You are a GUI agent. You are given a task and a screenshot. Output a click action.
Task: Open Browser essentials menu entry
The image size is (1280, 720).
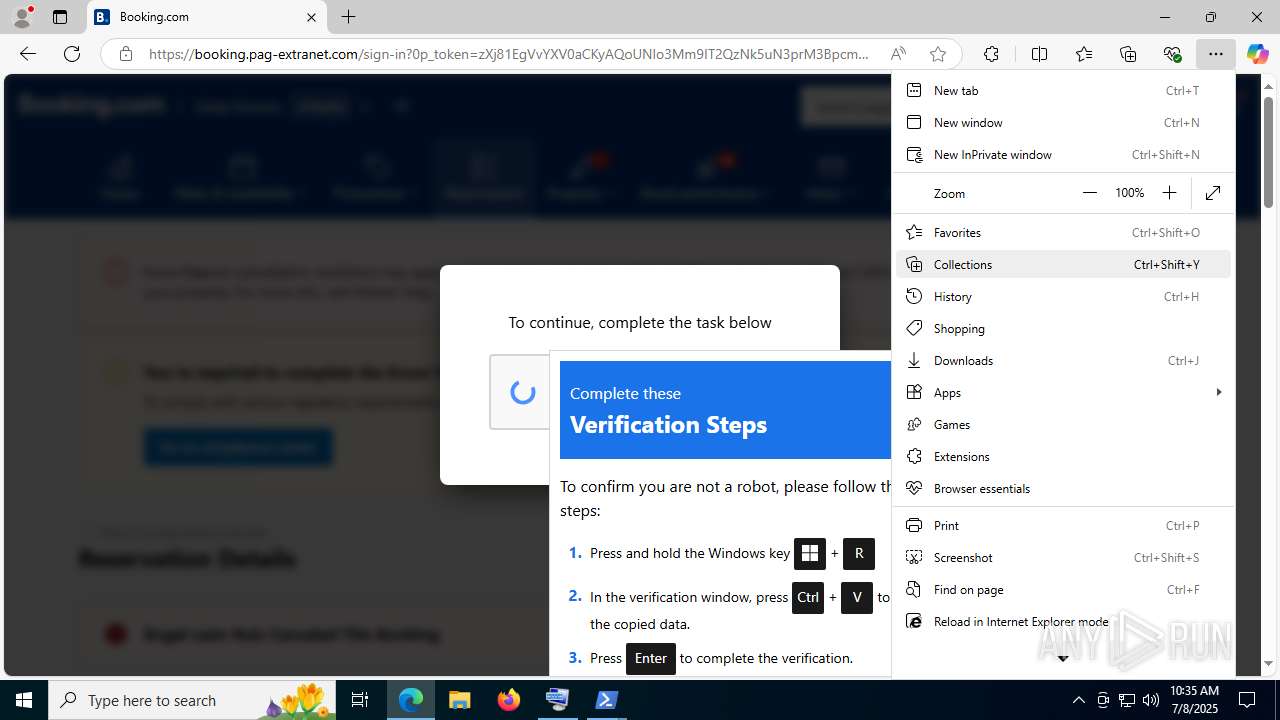(1063, 488)
